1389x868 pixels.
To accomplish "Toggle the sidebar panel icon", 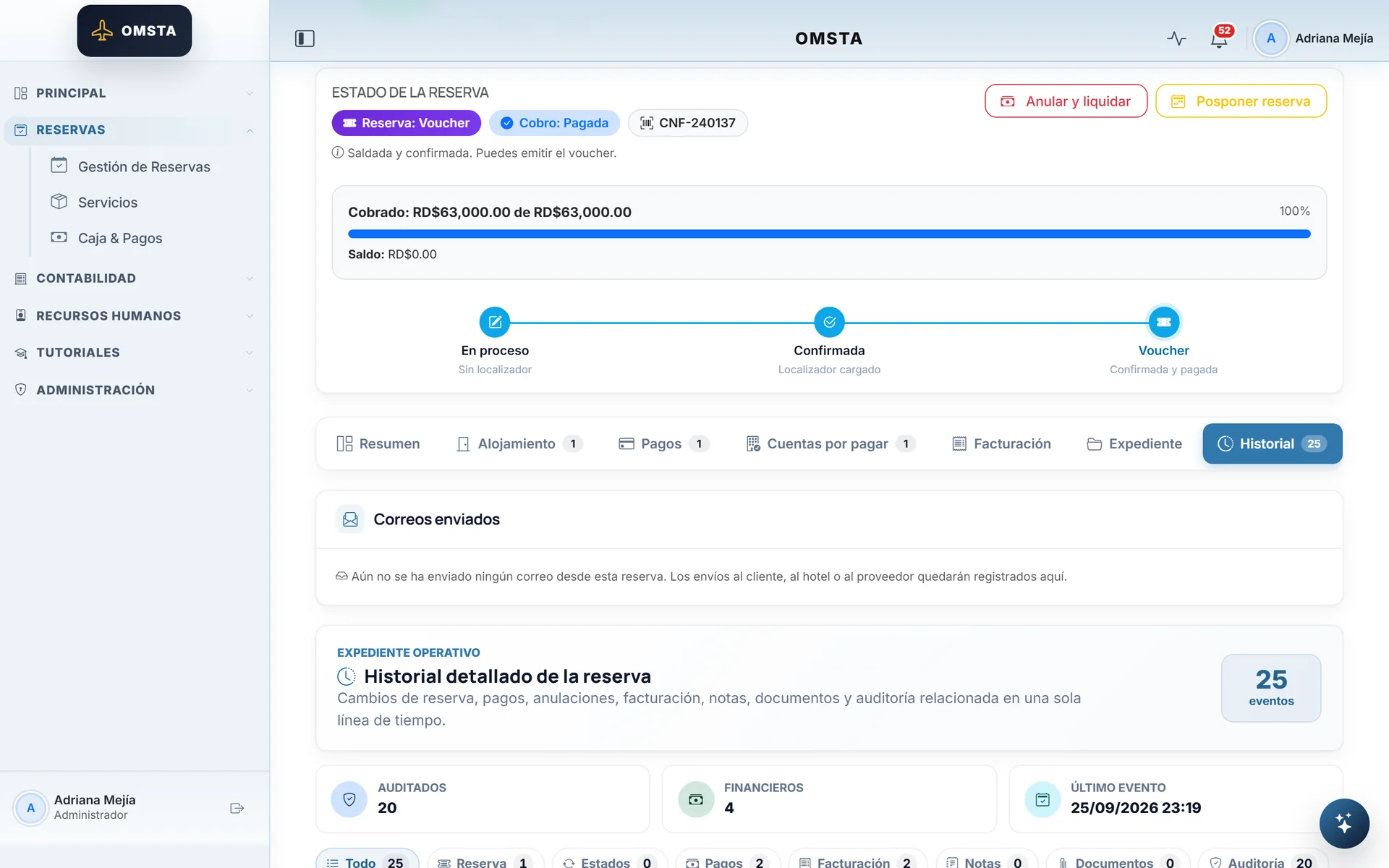I will (305, 38).
